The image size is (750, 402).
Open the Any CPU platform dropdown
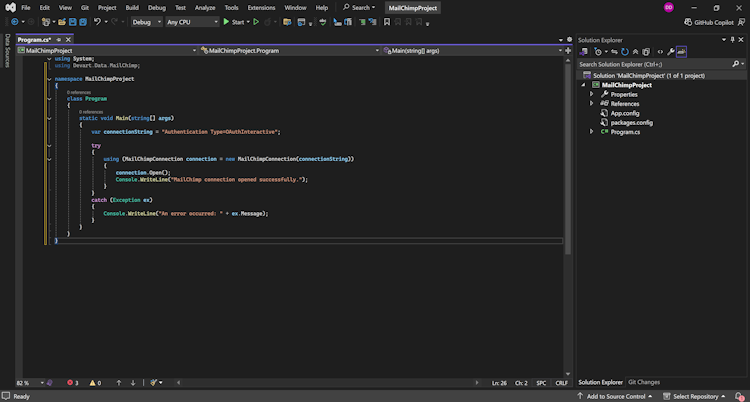(x=192, y=21)
